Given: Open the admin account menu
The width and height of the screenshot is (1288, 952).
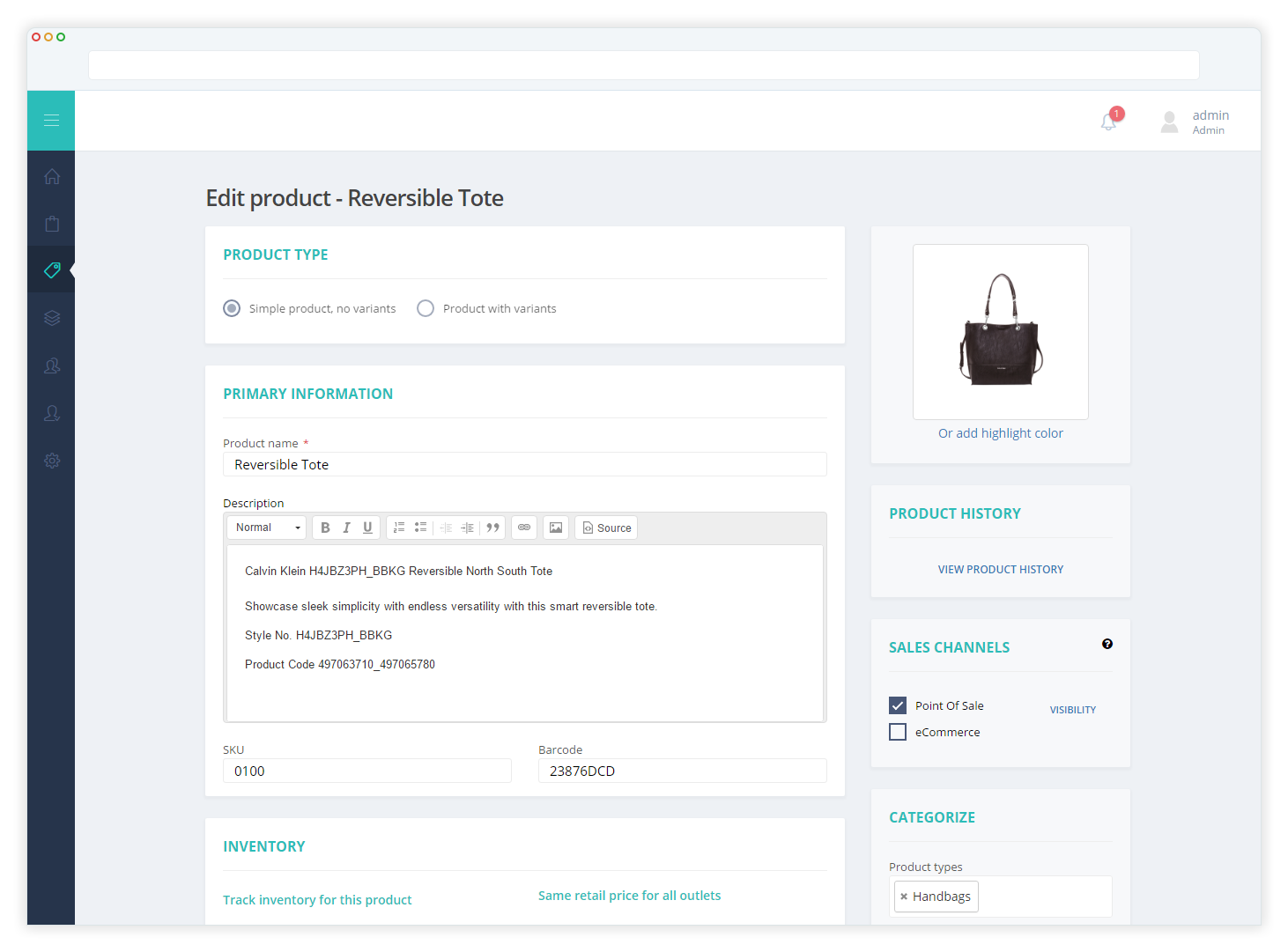Looking at the screenshot, I should click(x=1194, y=121).
